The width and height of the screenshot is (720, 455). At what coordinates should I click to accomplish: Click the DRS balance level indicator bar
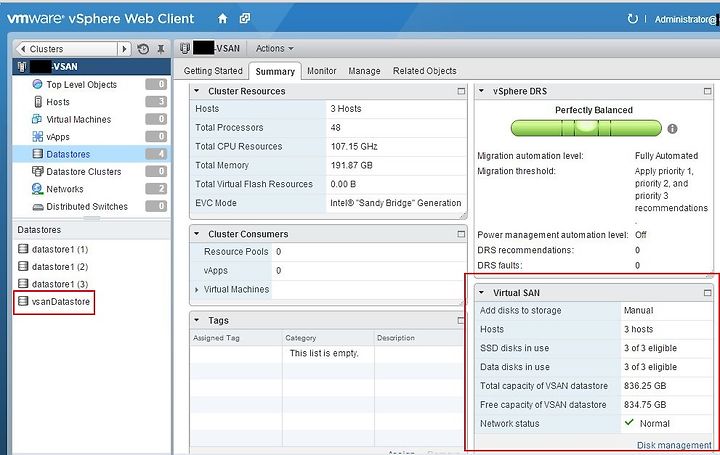586,128
